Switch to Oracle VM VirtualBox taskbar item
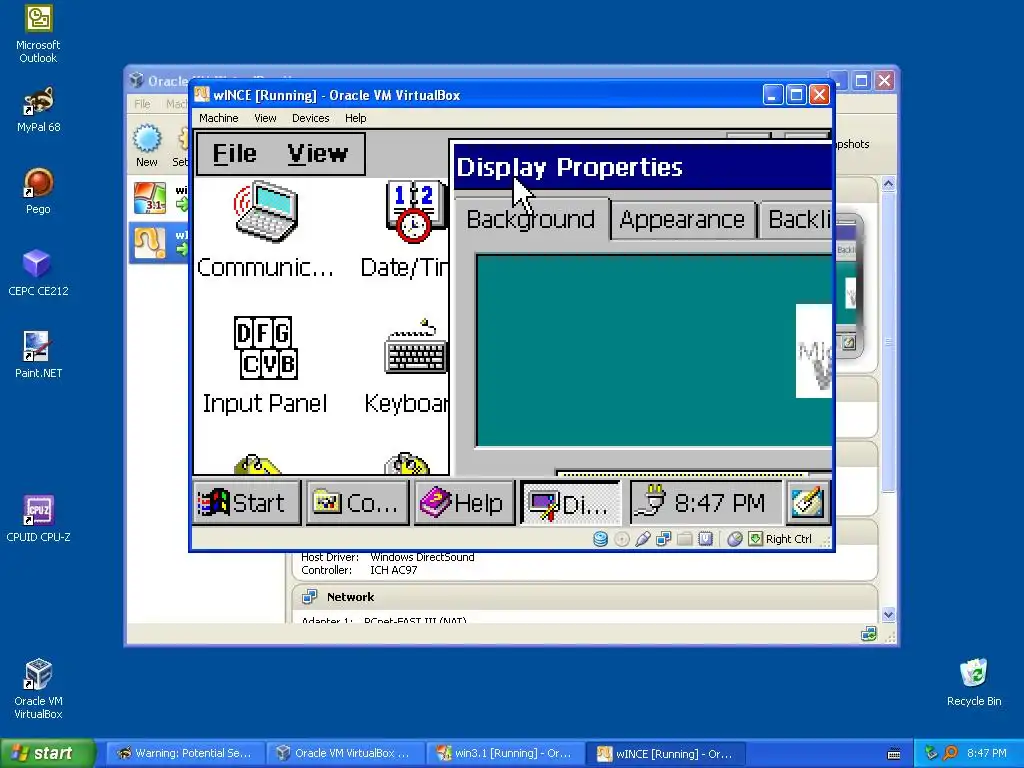 [346, 753]
